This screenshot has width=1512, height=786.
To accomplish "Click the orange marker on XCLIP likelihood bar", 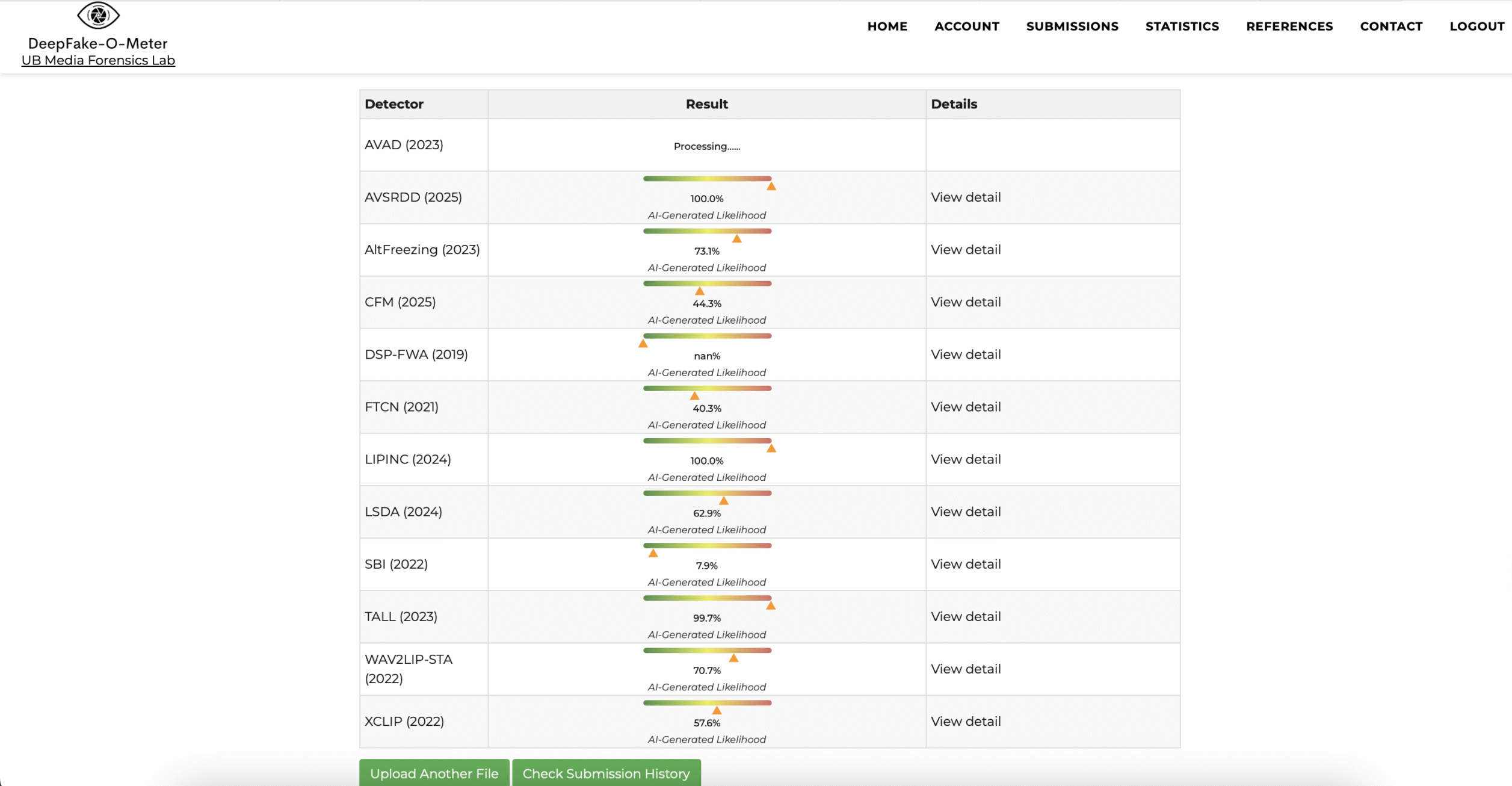I will (x=717, y=711).
